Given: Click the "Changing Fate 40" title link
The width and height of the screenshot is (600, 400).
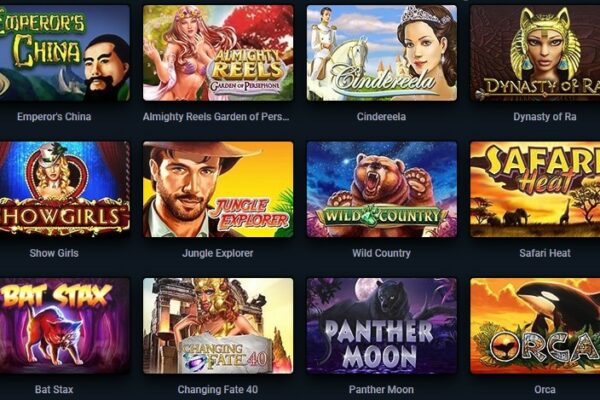Looking at the screenshot, I should tap(218, 390).
